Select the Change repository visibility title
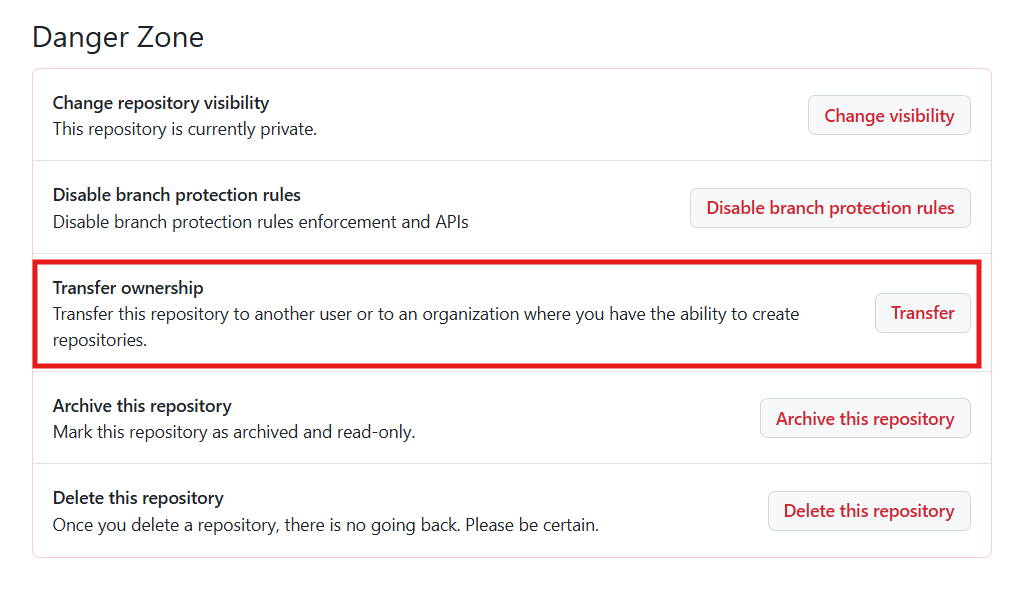This screenshot has width=1022, height=611. pyautogui.click(x=161, y=103)
